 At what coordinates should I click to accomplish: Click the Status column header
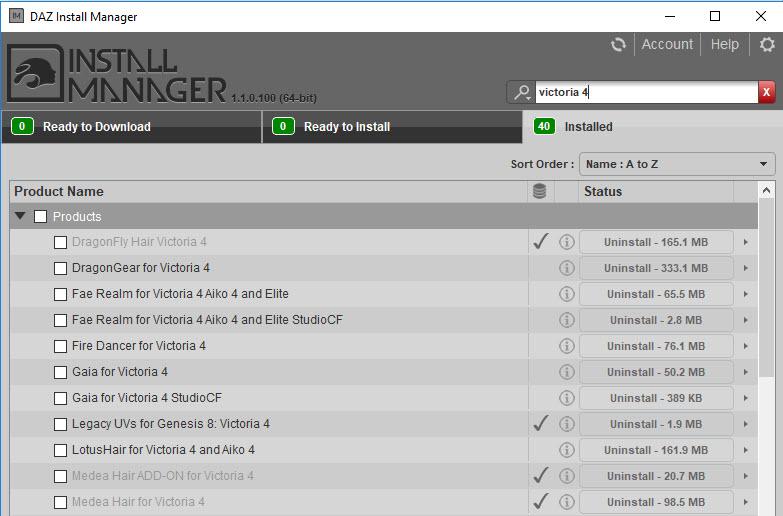pos(656,191)
